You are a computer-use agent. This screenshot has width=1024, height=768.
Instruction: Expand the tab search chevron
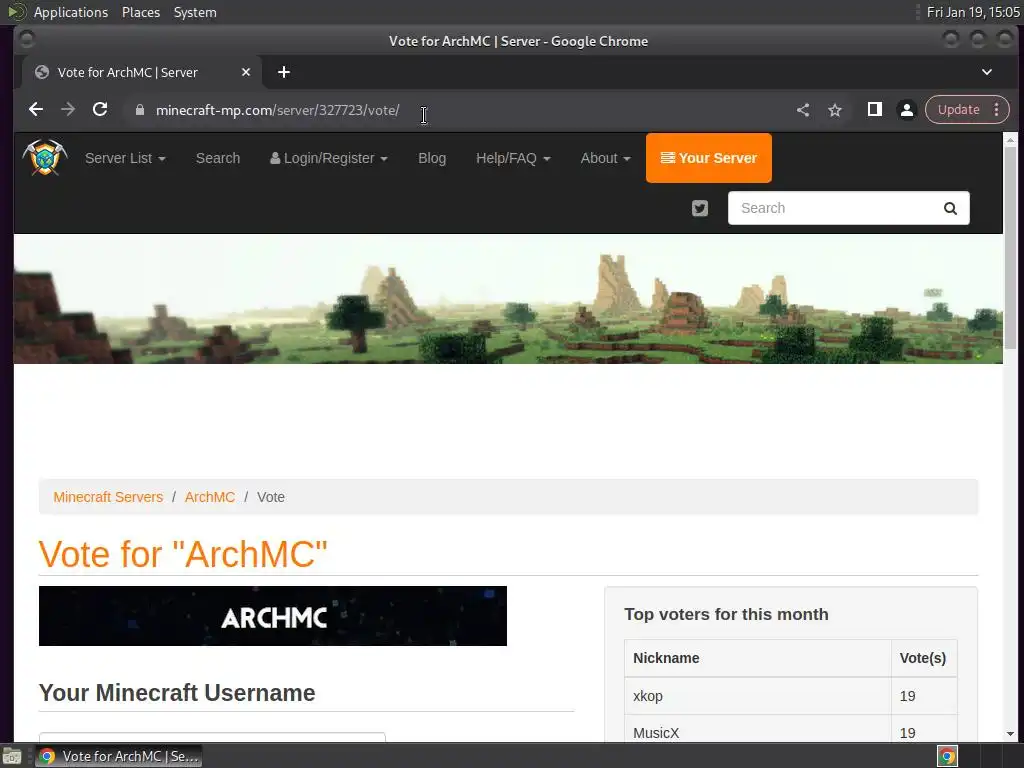[x=987, y=72]
